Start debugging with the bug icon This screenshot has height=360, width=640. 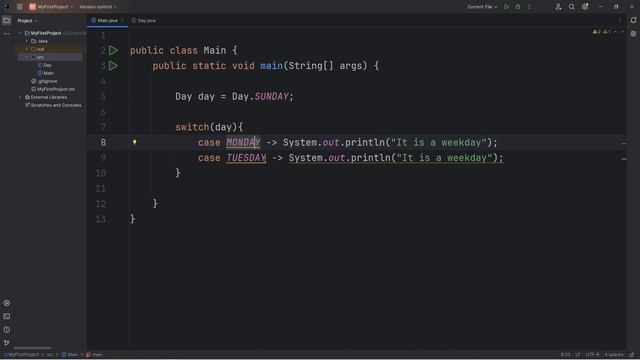coord(518,7)
